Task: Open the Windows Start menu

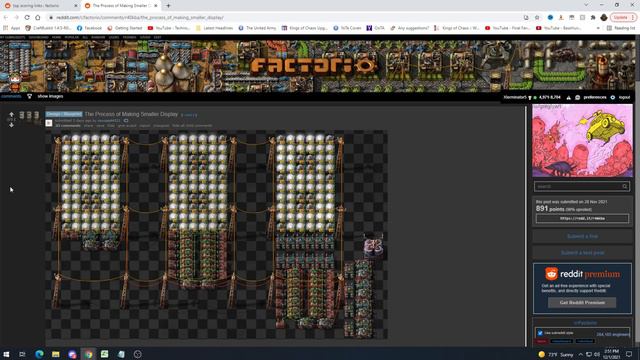Action: (x=6, y=354)
